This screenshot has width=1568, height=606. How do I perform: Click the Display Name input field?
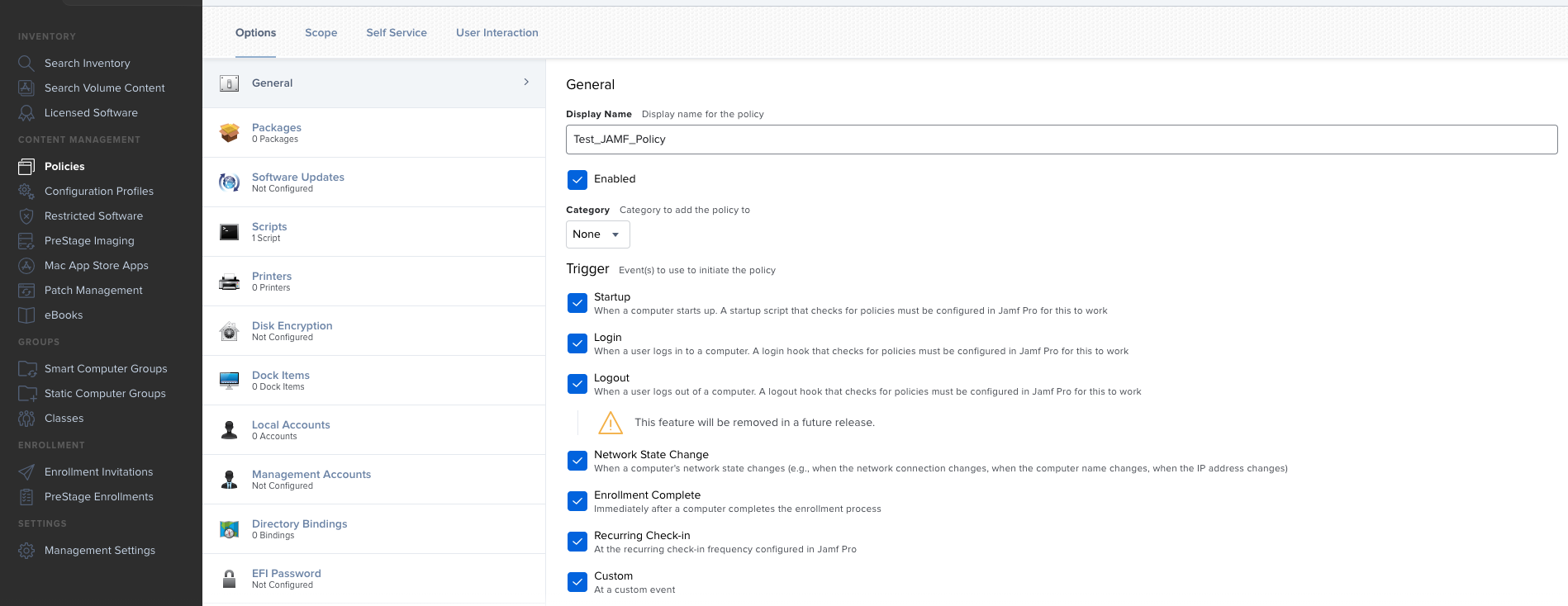tap(1061, 140)
